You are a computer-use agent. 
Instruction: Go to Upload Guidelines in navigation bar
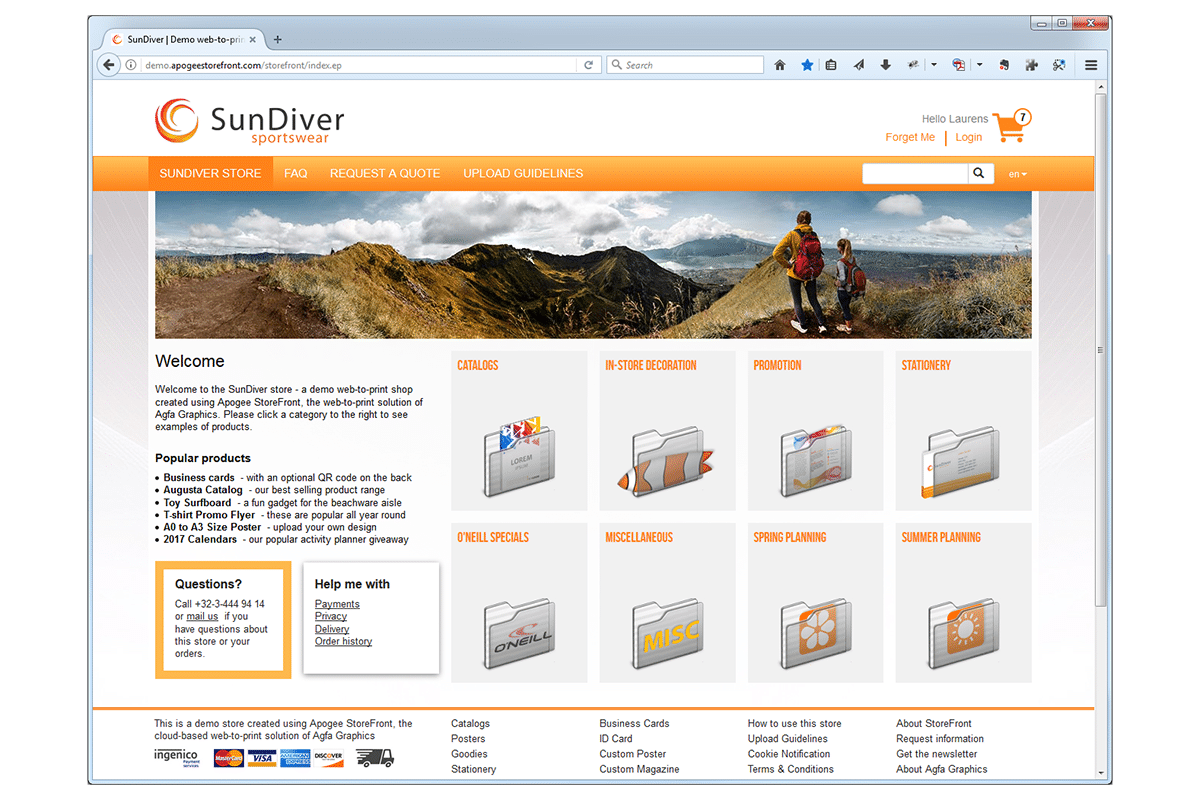coord(523,173)
